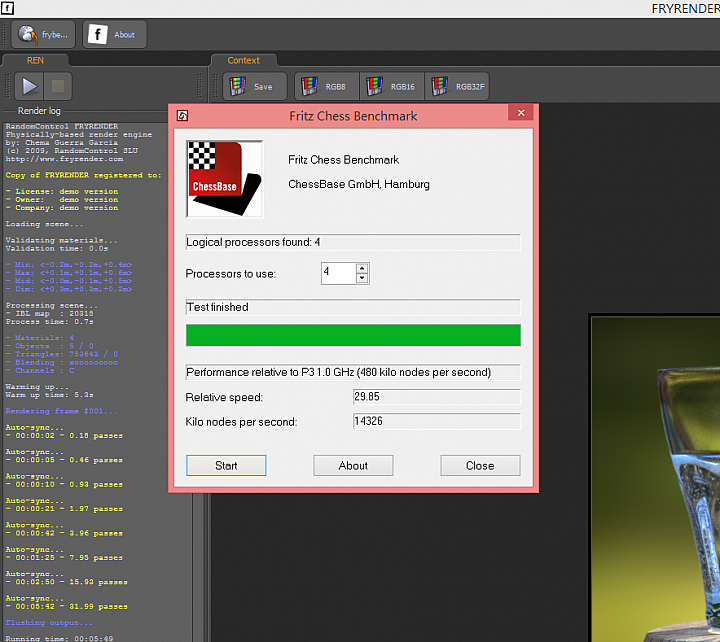Click the Relative speed value field 29.85
This screenshot has width=720, height=642.
(x=437, y=396)
